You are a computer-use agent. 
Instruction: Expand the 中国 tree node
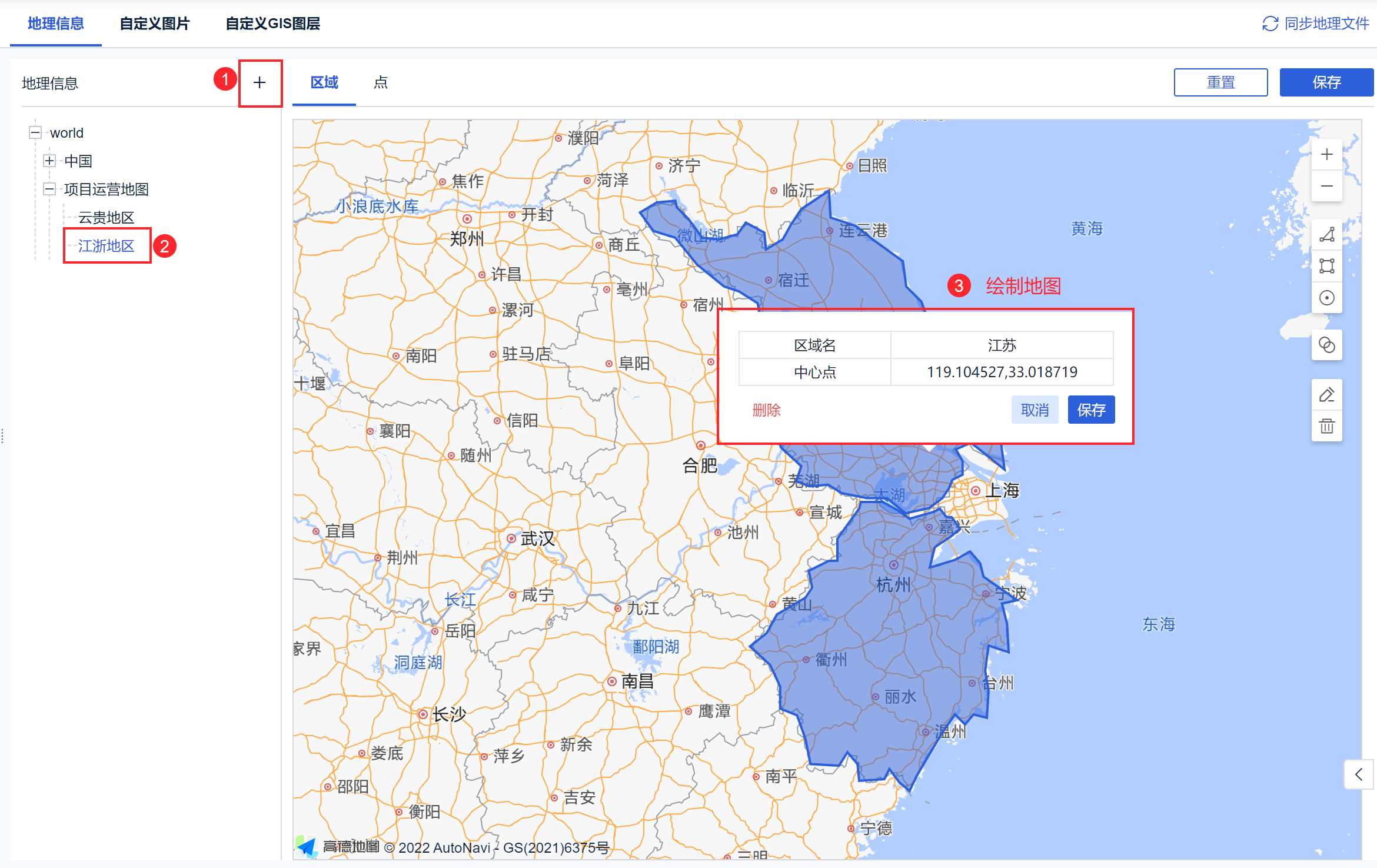tap(49, 161)
